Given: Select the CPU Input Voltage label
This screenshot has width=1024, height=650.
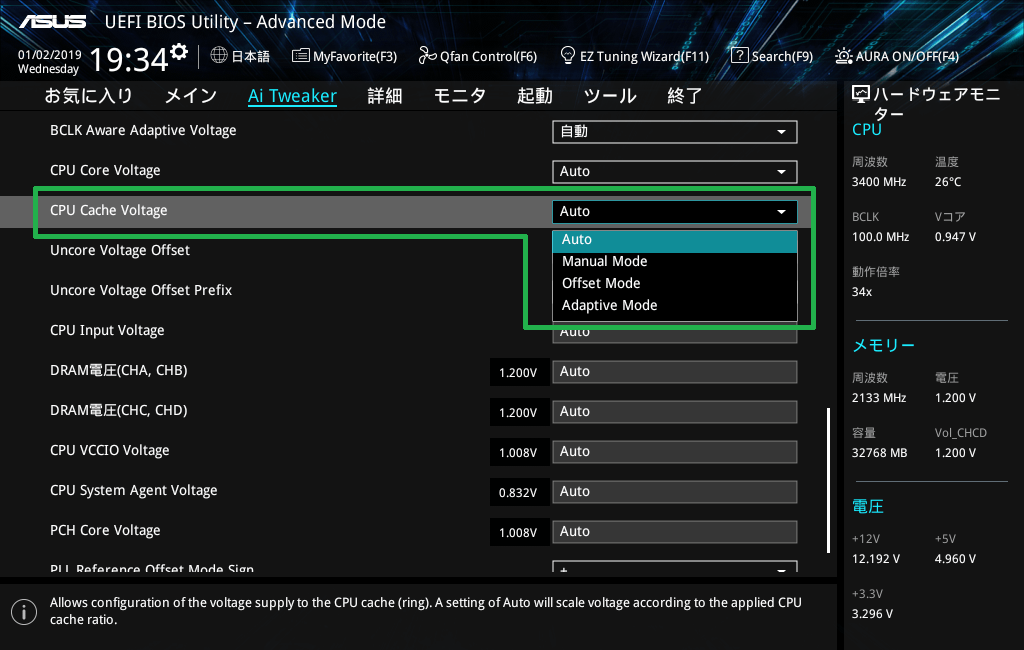Looking at the screenshot, I should coord(107,331).
